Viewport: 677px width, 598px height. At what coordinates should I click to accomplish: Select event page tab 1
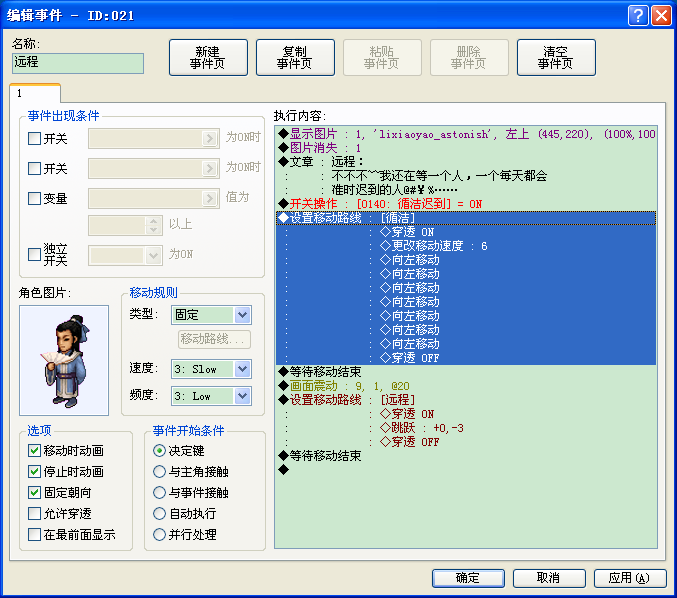(35, 93)
